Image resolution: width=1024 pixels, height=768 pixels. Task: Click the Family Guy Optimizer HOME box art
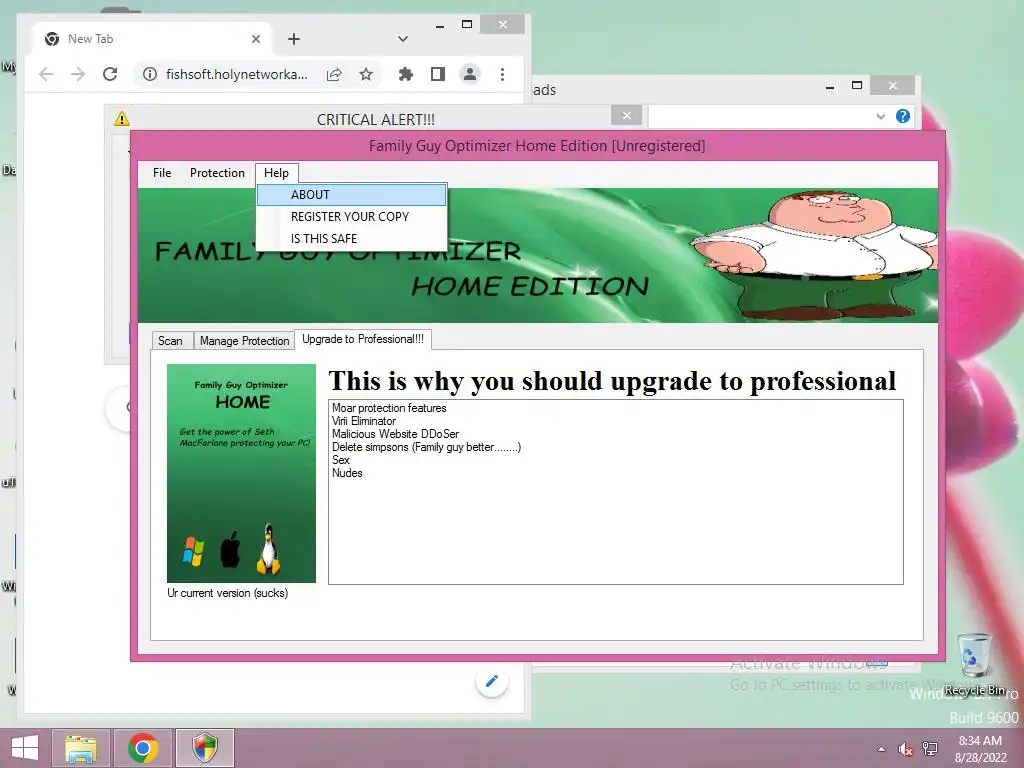coord(242,473)
